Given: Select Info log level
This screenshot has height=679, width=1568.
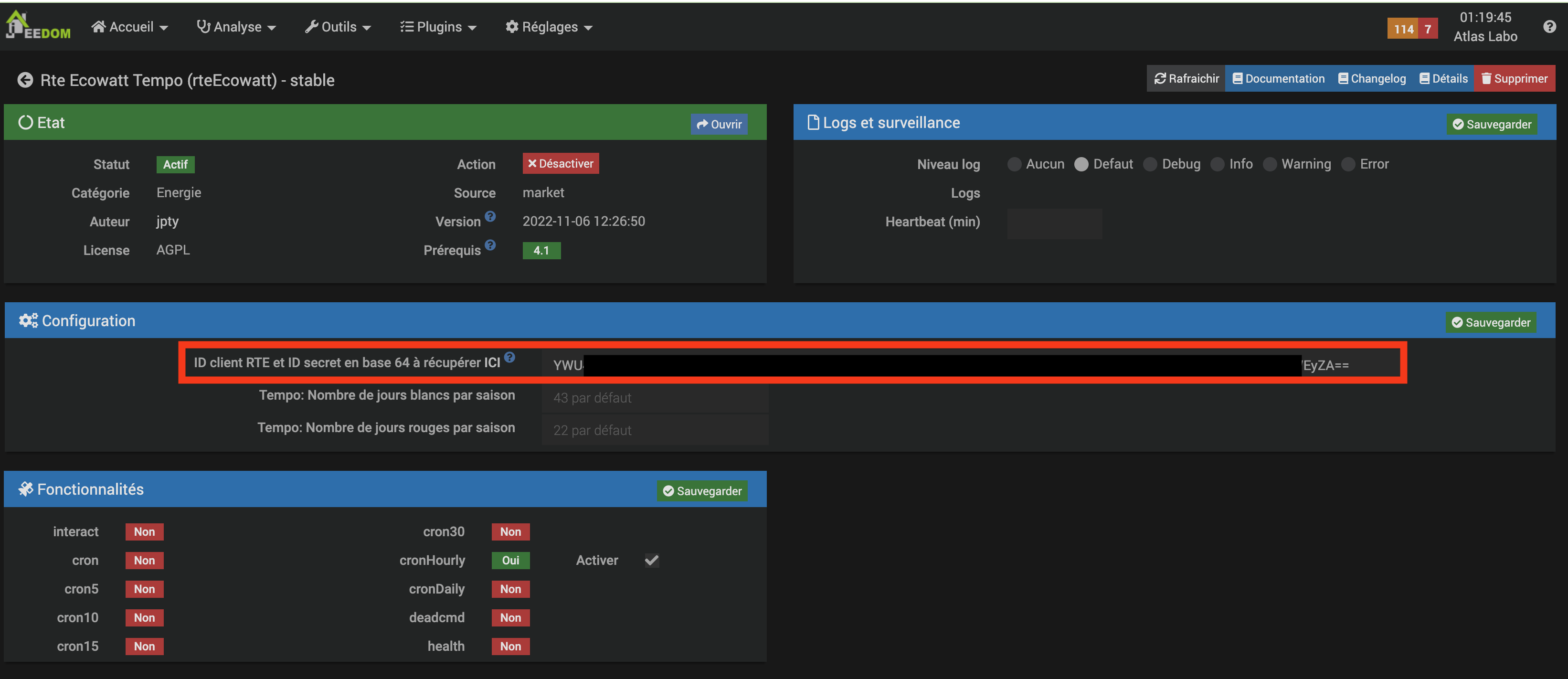Looking at the screenshot, I should pyautogui.click(x=1217, y=164).
